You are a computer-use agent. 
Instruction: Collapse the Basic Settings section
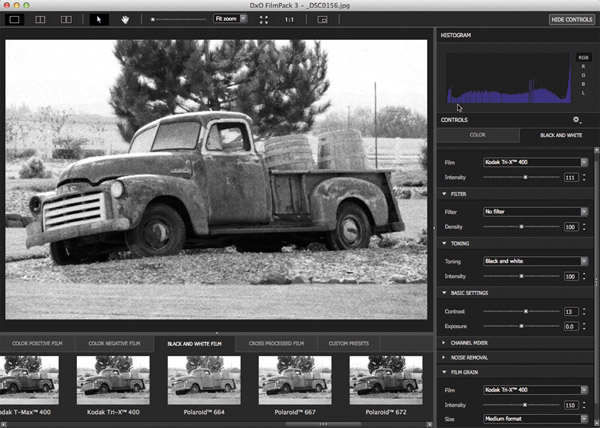coord(444,293)
